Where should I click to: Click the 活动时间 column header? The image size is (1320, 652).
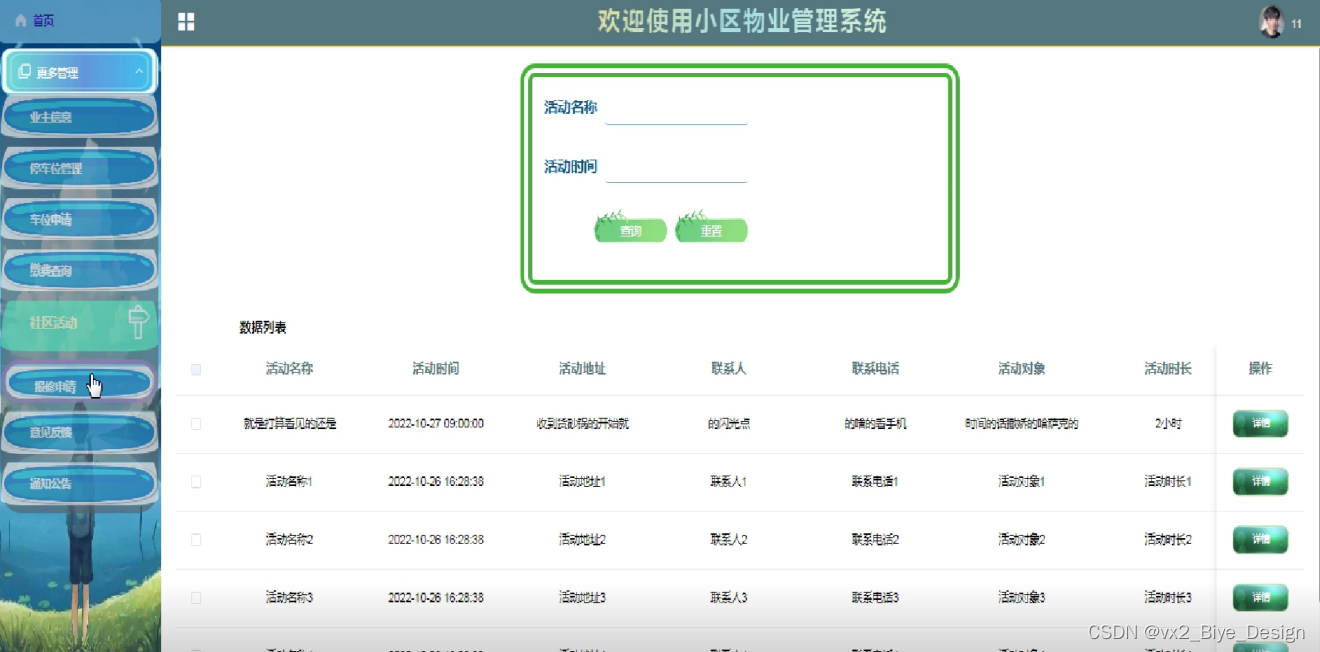pyautogui.click(x=436, y=369)
